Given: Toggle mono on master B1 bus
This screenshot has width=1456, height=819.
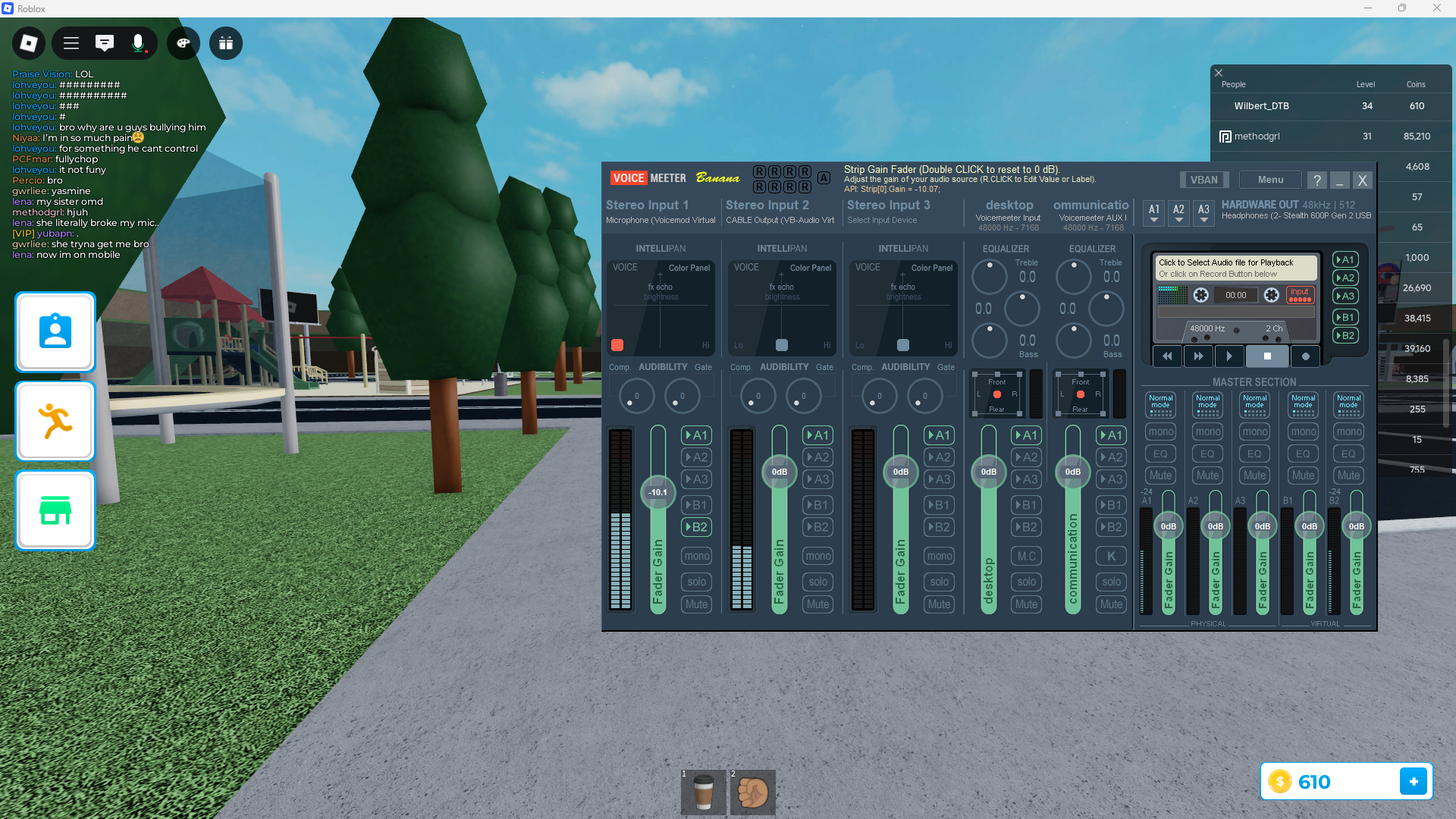Looking at the screenshot, I should [1303, 431].
